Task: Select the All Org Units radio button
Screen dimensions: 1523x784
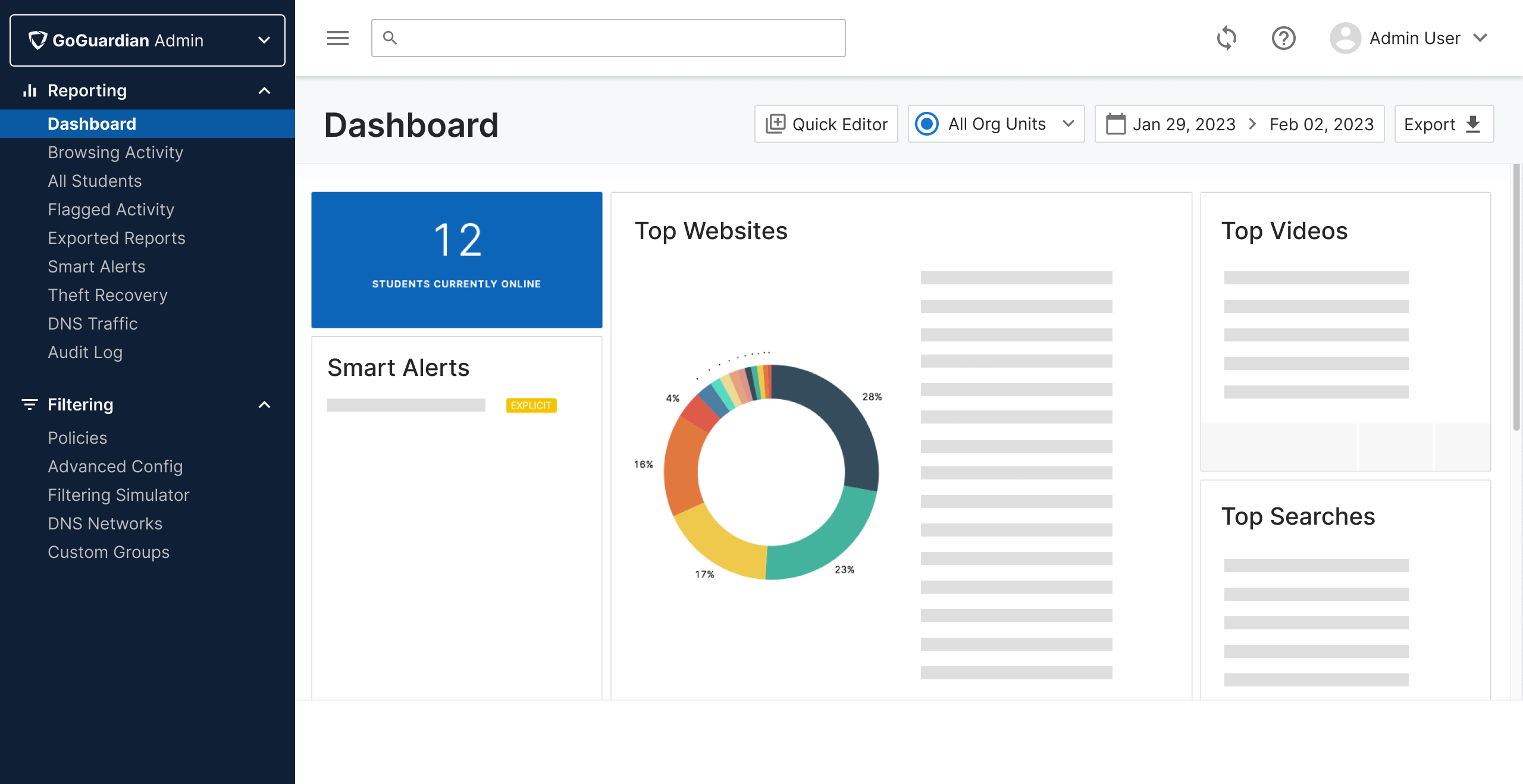Action: click(926, 124)
